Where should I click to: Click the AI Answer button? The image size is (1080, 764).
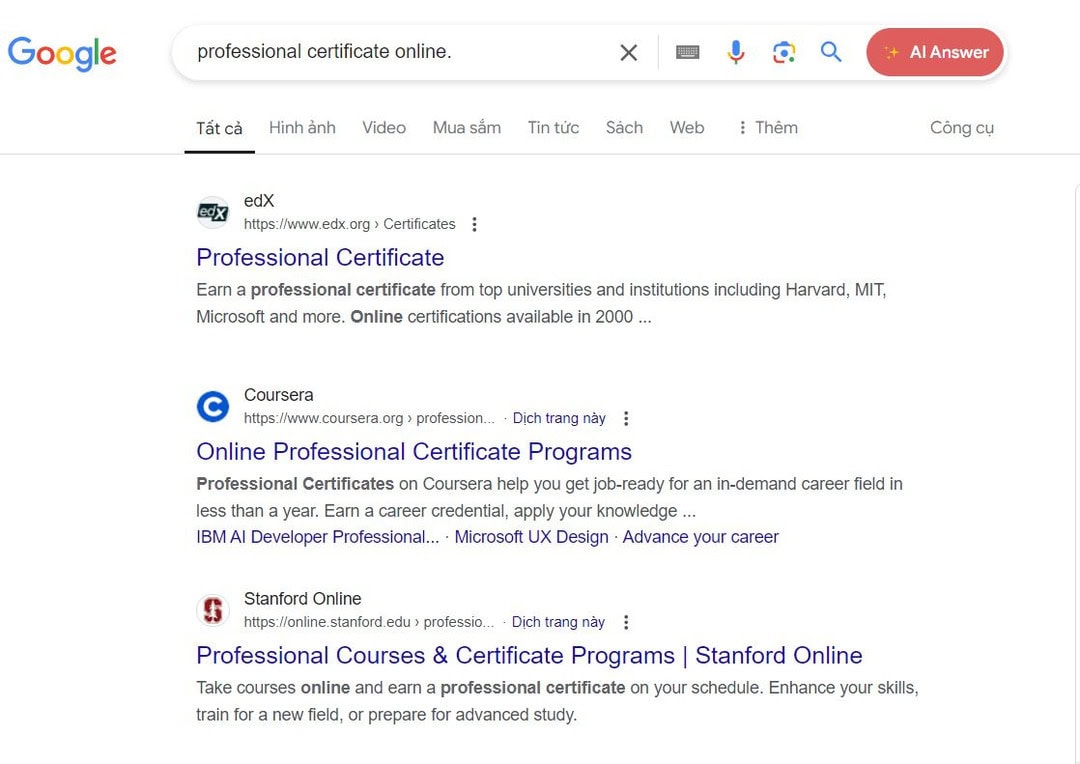pyautogui.click(x=935, y=52)
